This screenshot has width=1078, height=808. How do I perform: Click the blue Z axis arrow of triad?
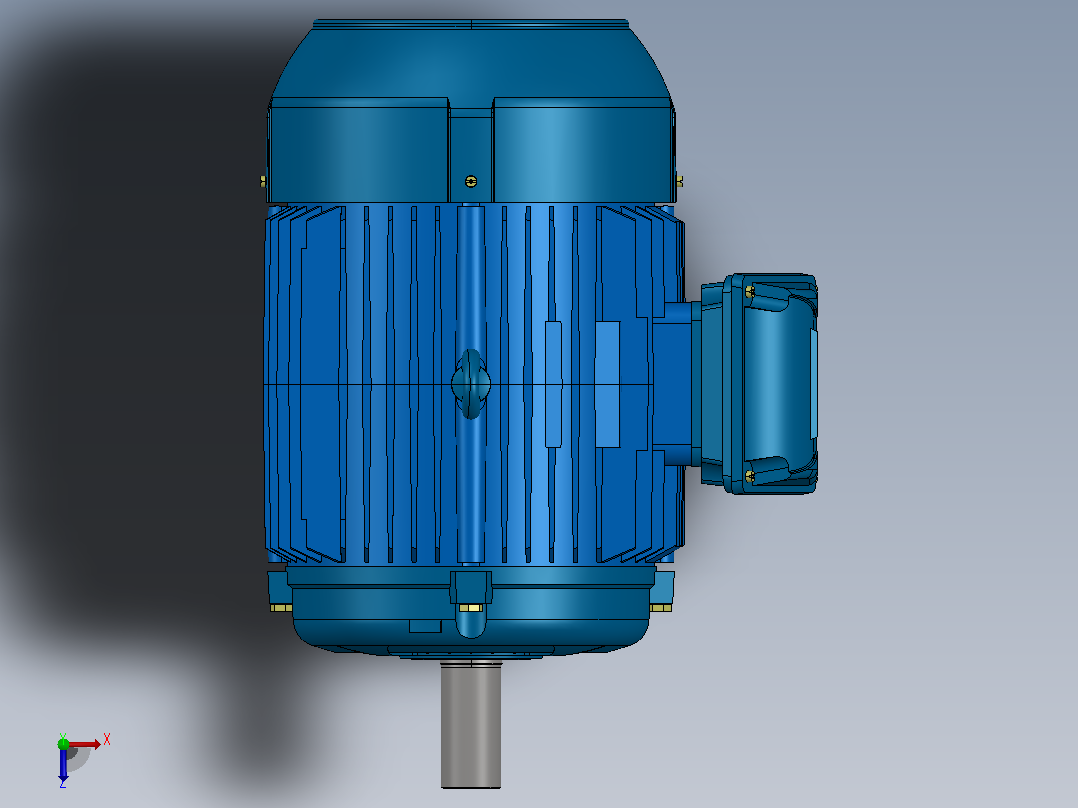click(63, 764)
